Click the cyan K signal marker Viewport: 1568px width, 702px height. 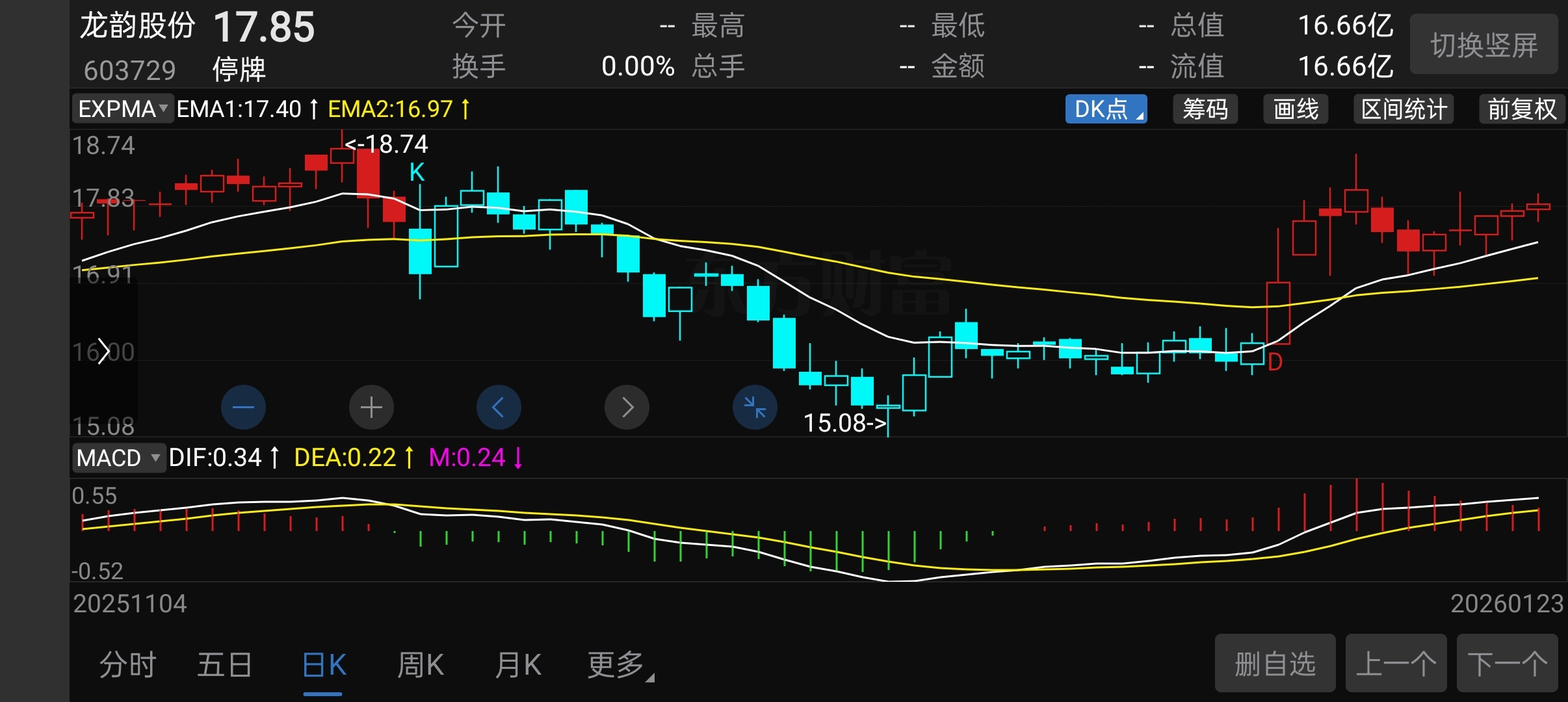tap(417, 172)
